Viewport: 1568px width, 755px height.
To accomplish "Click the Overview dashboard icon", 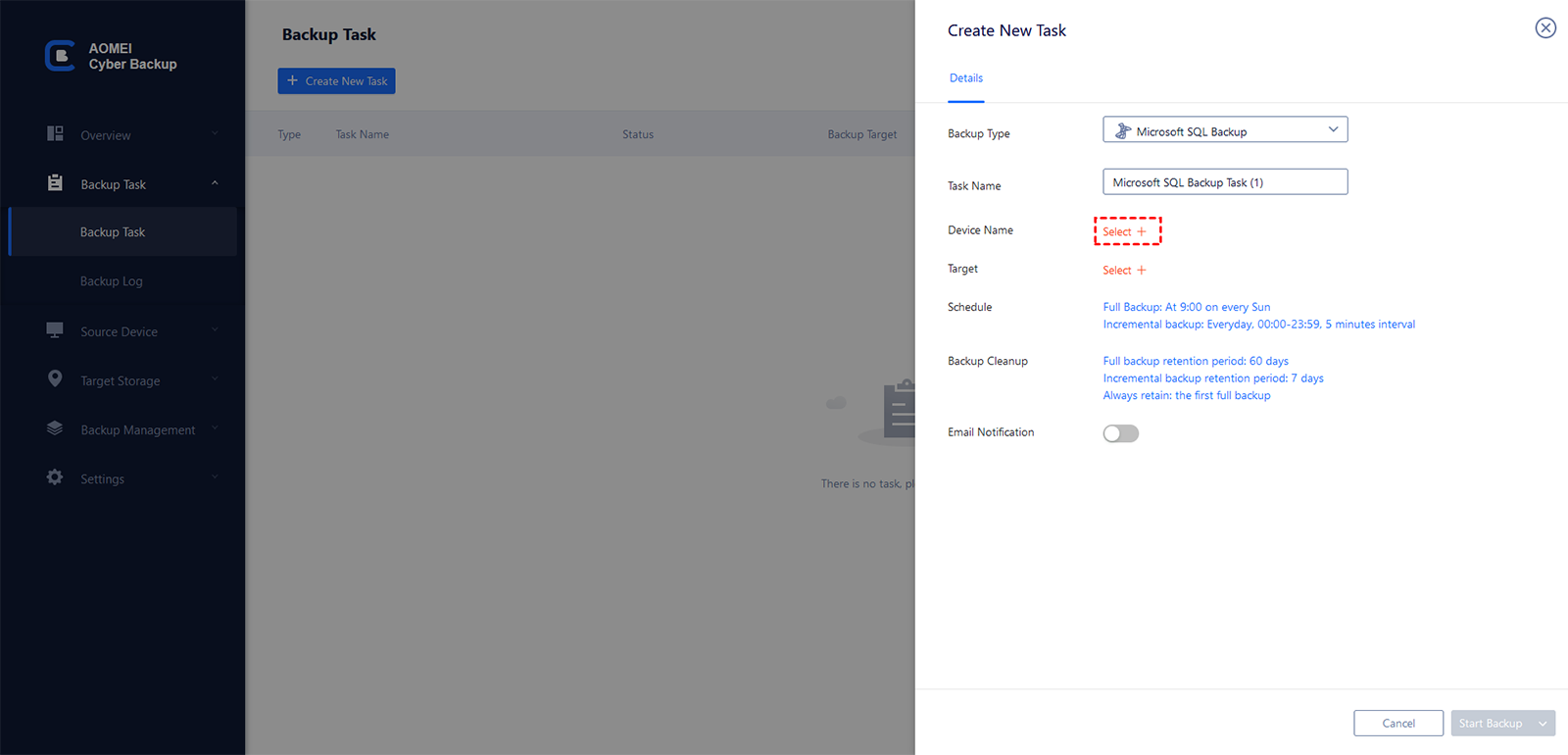I will click(x=55, y=134).
